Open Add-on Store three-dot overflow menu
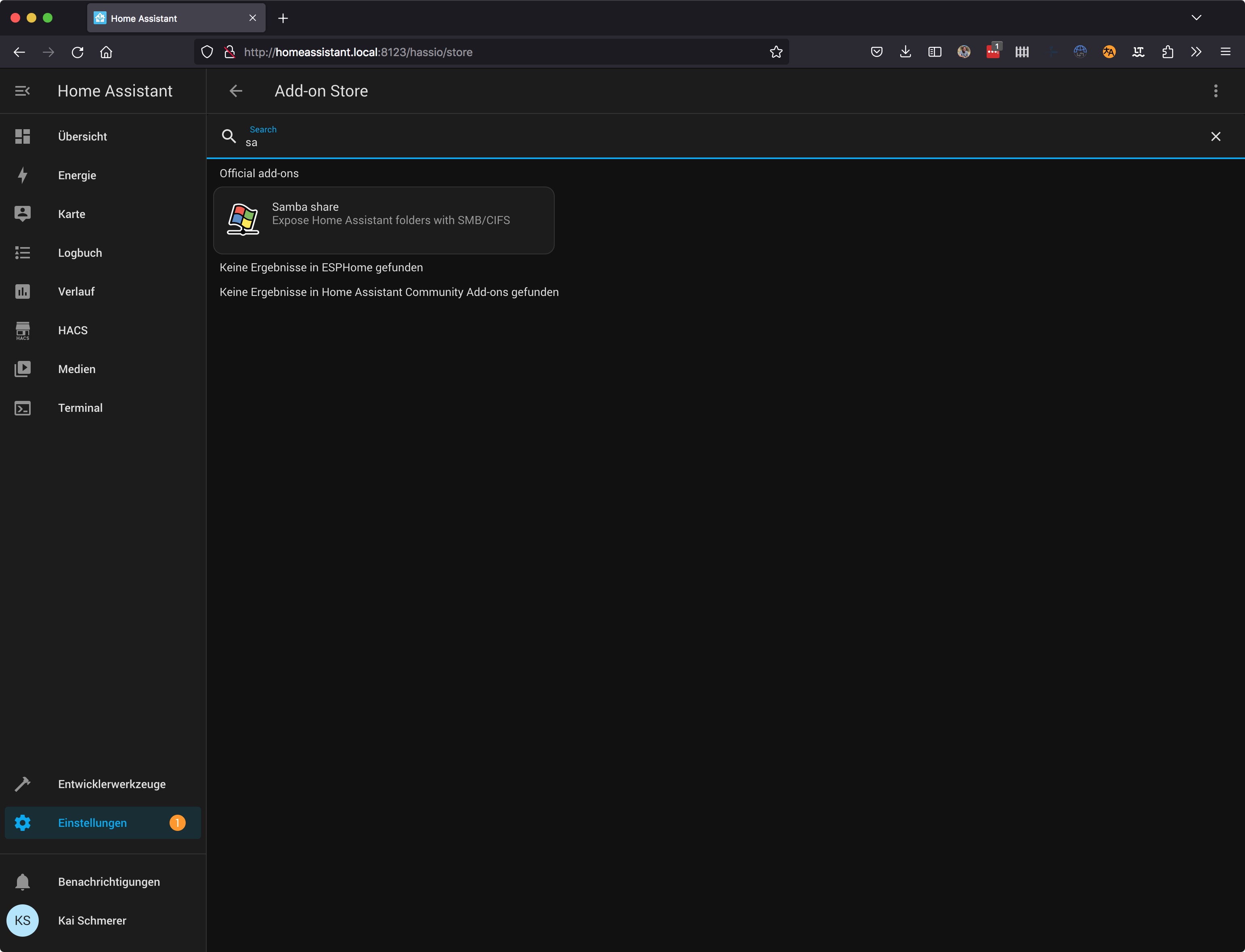The width and height of the screenshot is (1245, 952). tap(1216, 91)
